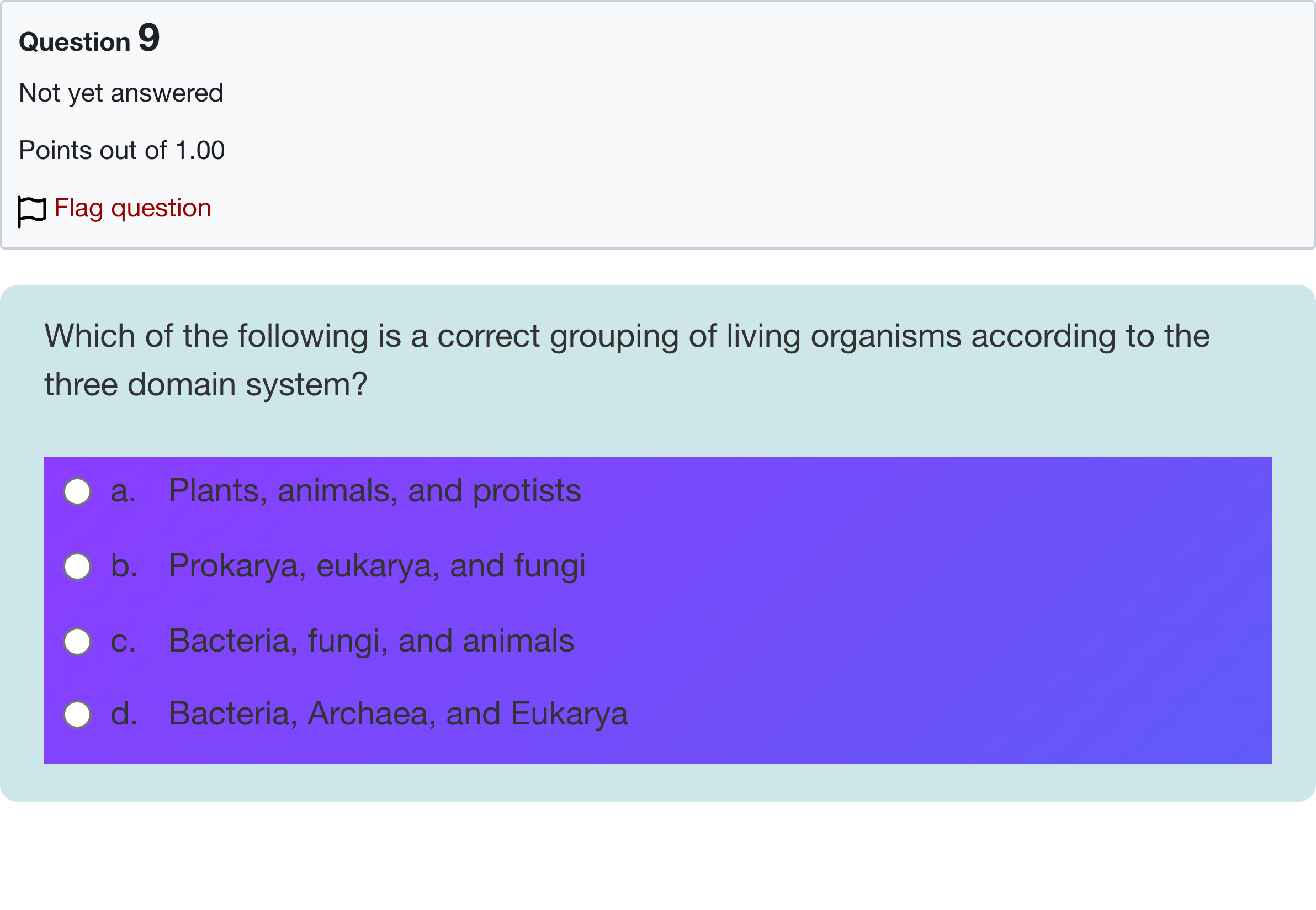1316x910 pixels.
Task: Click the "Points out of 1.00" text
Action: point(121,150)
